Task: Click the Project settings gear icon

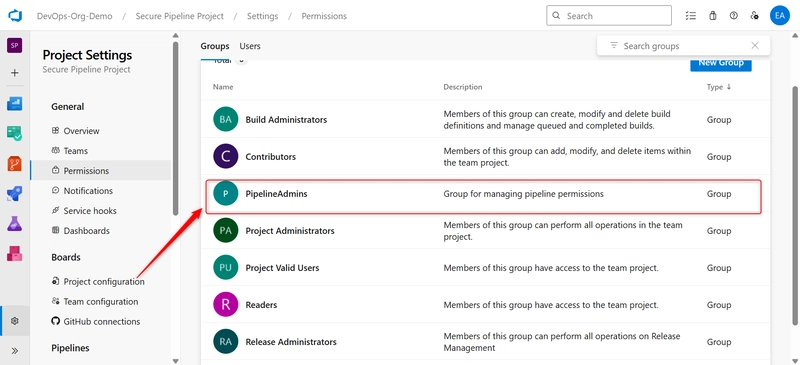Action: 14,321
